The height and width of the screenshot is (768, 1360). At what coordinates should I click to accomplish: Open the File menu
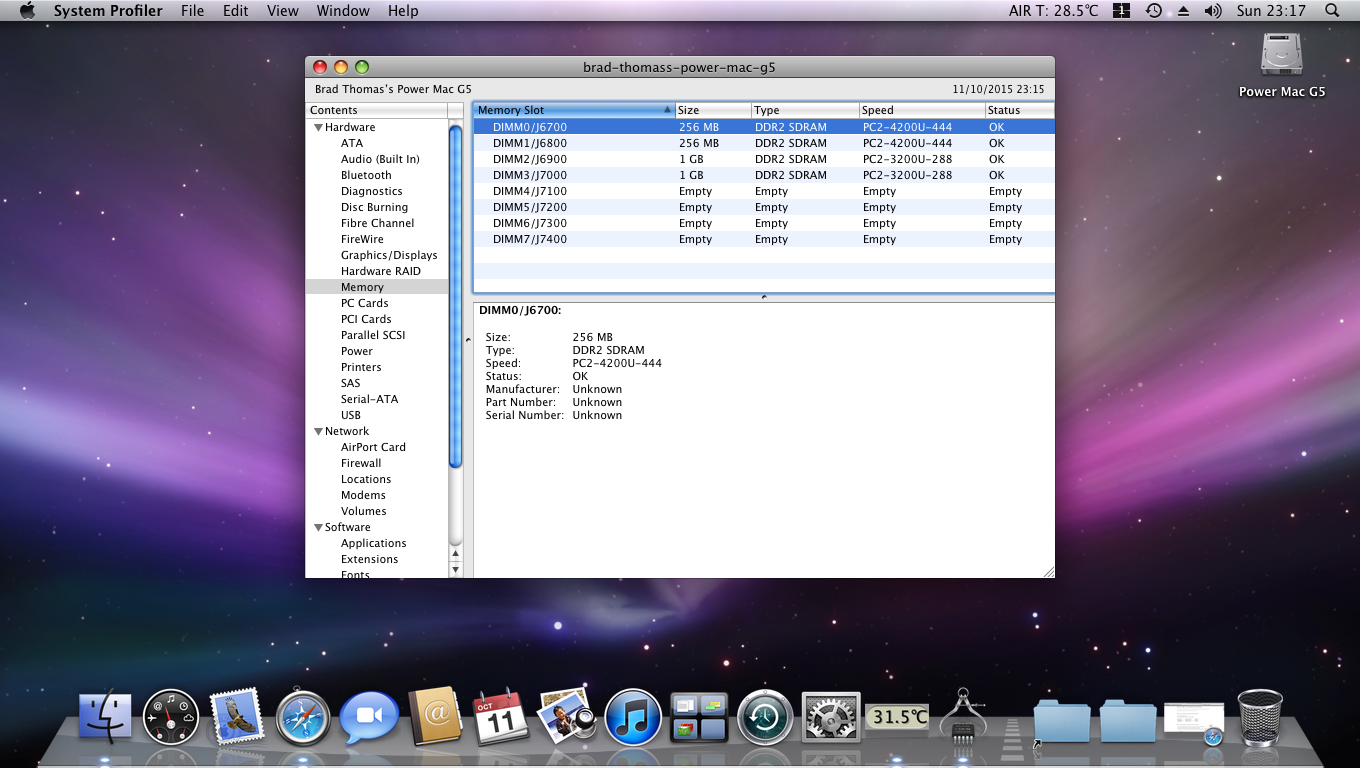[192, 11]
